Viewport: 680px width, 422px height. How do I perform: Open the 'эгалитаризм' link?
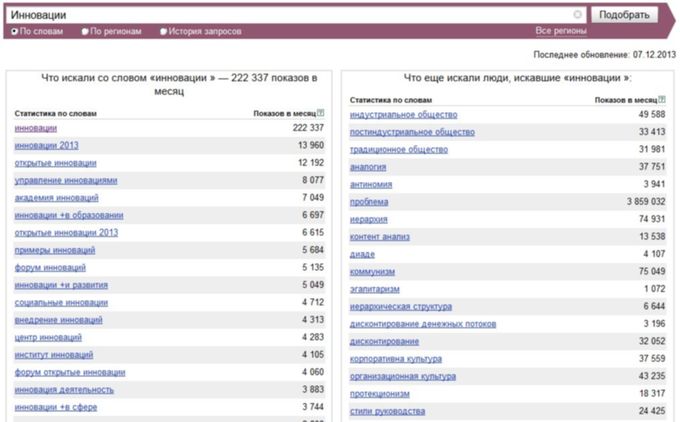375,289
